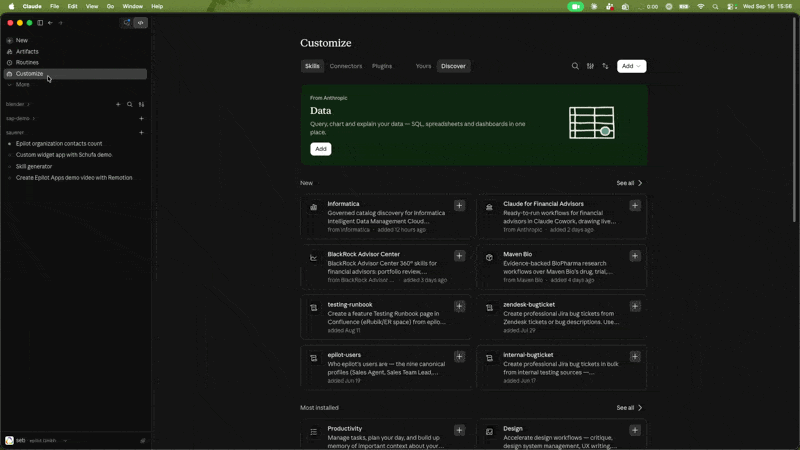Open the filter sliders icon
Screen dimensions: 800x450
click(x=590, y=66)
